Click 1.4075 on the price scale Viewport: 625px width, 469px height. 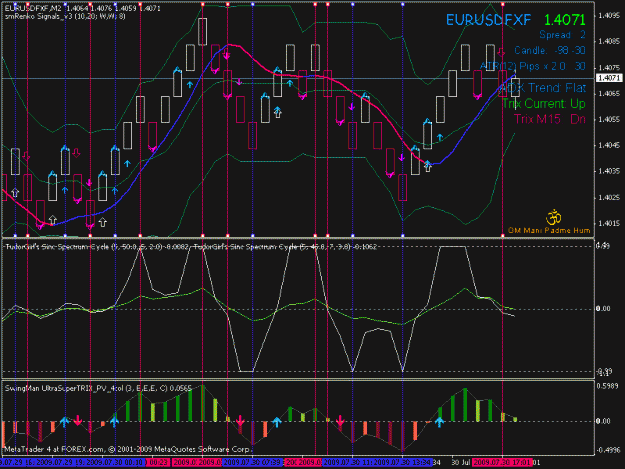[608, 67]
